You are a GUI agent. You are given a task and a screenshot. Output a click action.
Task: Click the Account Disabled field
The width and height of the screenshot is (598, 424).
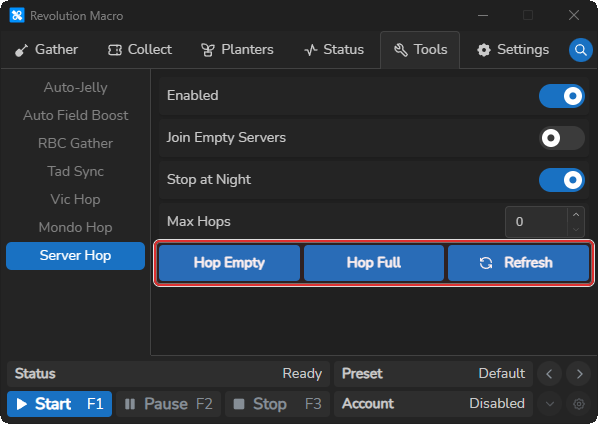(433, 404)
